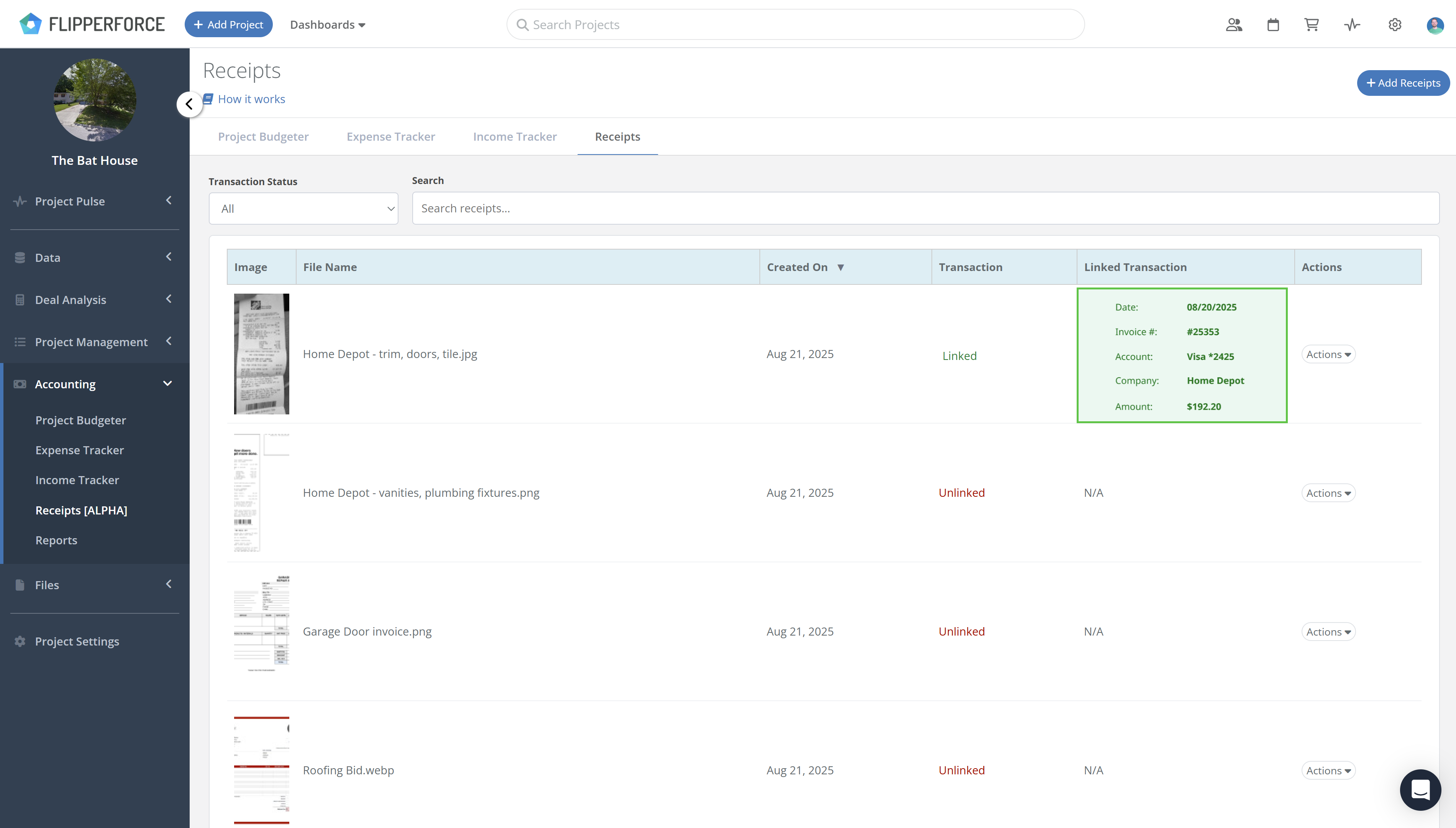Open the vanities plumbing fixtures receipt thumbnail
Viewport: 1456px width, 828px height.
coord(261,493)
